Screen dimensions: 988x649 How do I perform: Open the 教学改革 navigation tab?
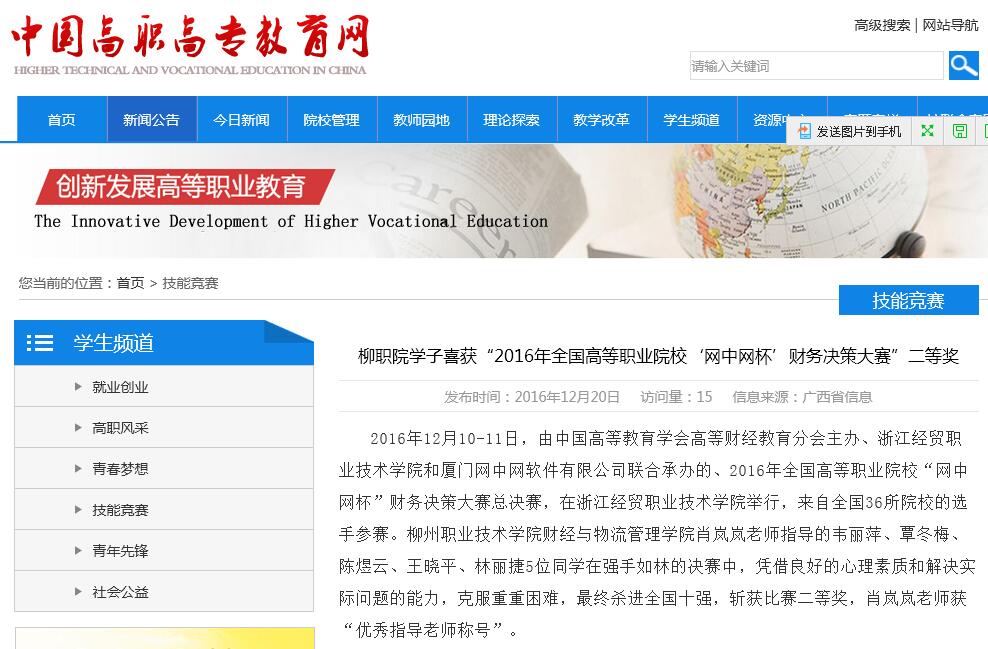[601, 120]
